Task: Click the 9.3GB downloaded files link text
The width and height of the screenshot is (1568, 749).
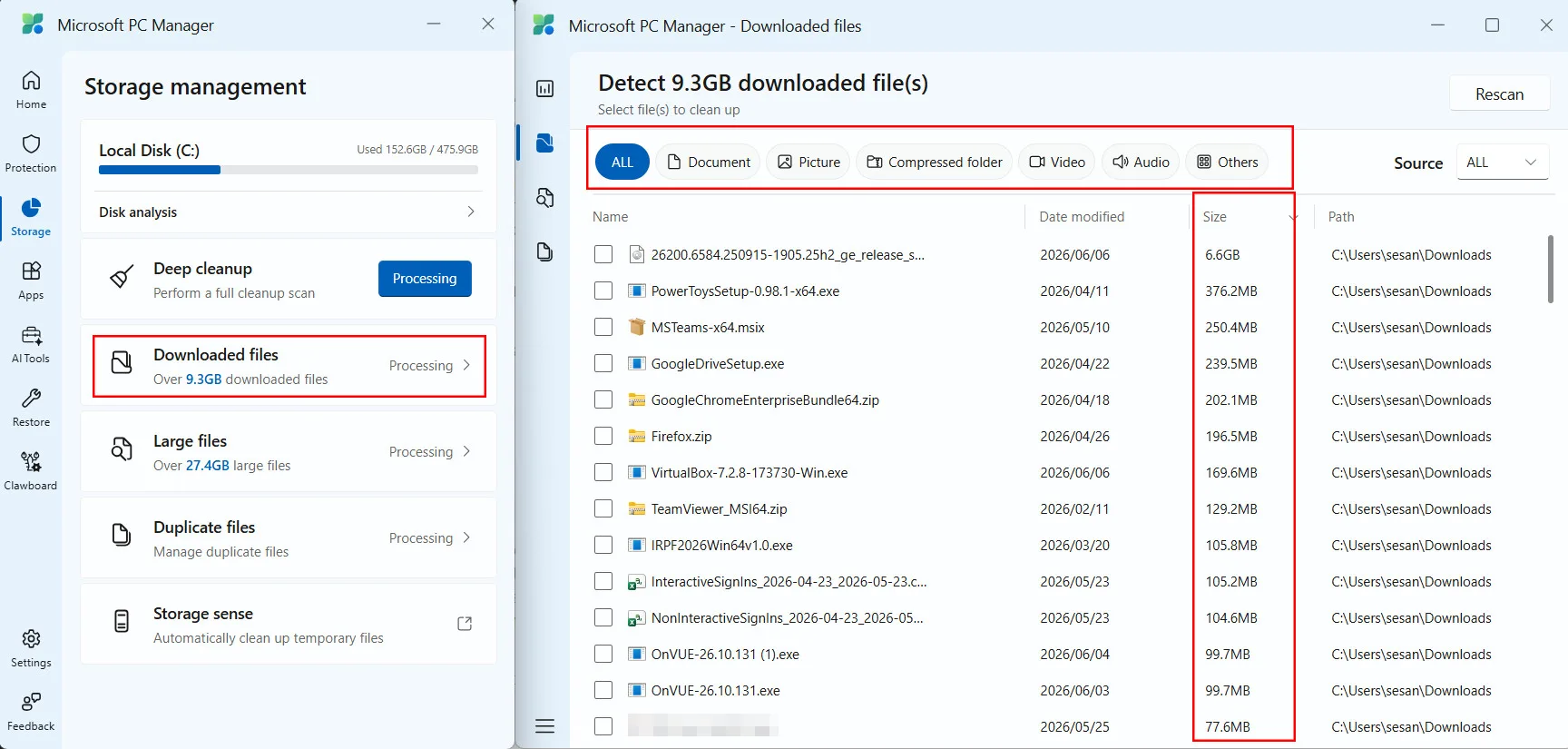Action: coord(204,379)
